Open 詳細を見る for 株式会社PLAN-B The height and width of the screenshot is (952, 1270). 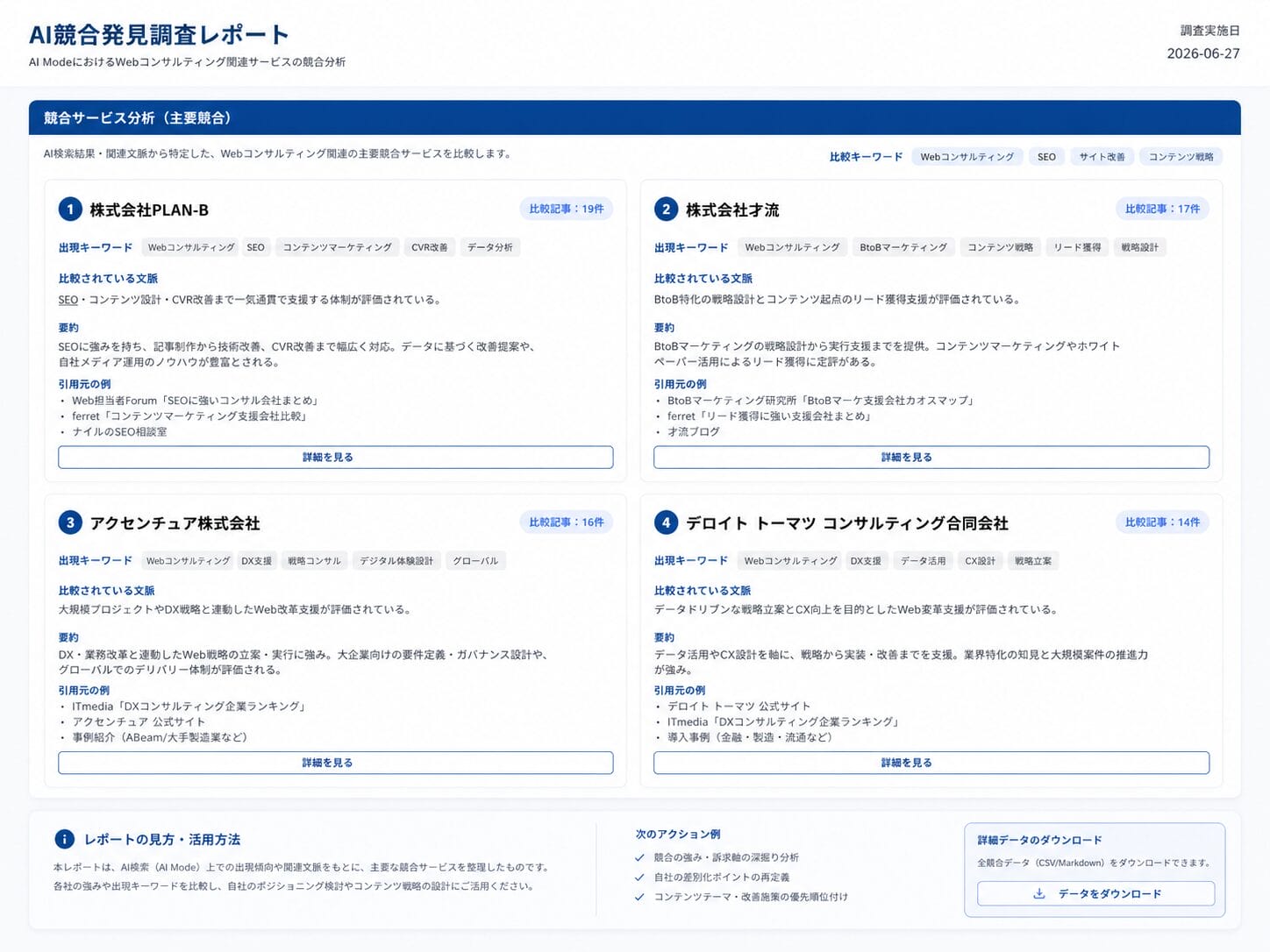335,458
